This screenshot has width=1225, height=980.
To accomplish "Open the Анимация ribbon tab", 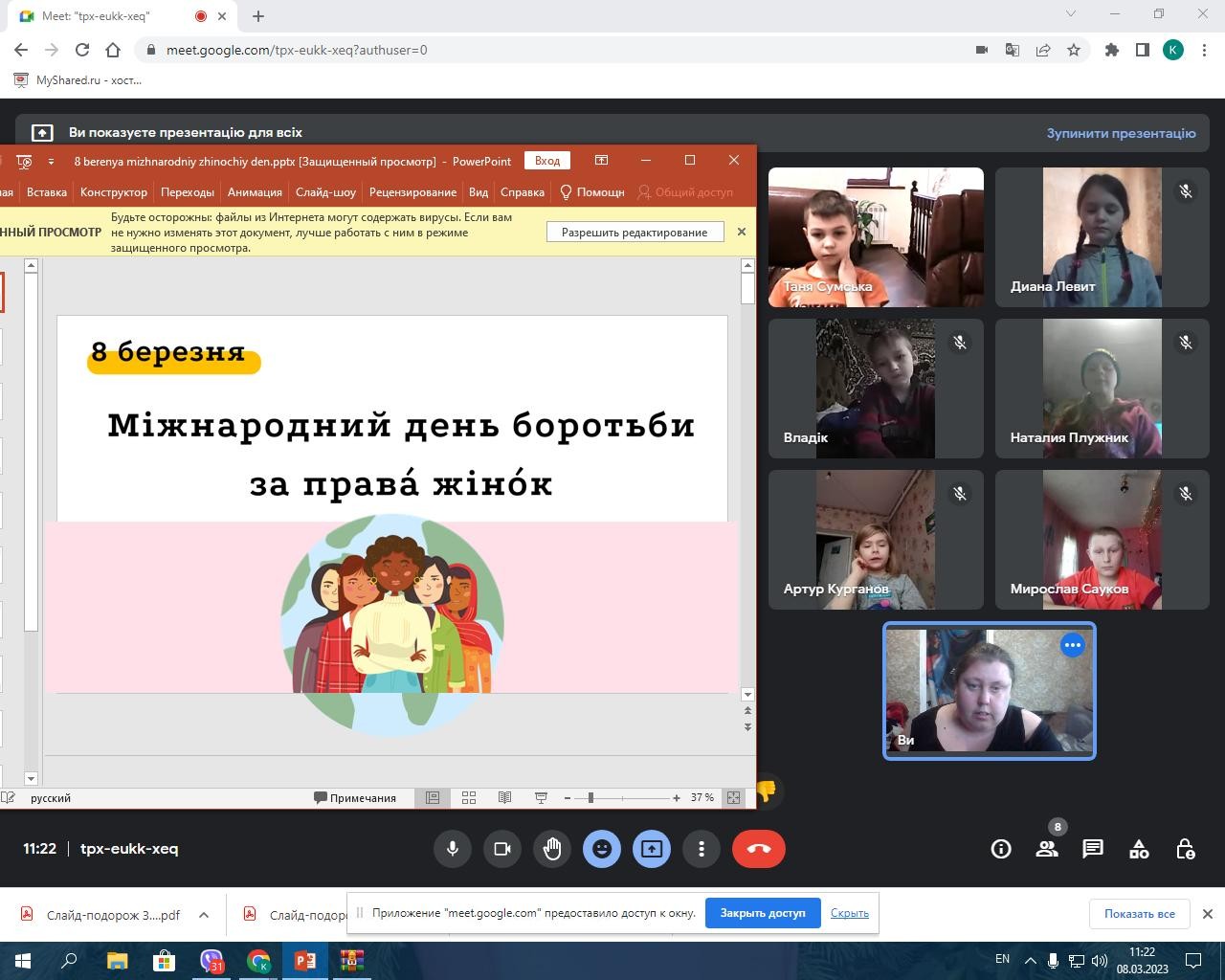I will point(255,192).
